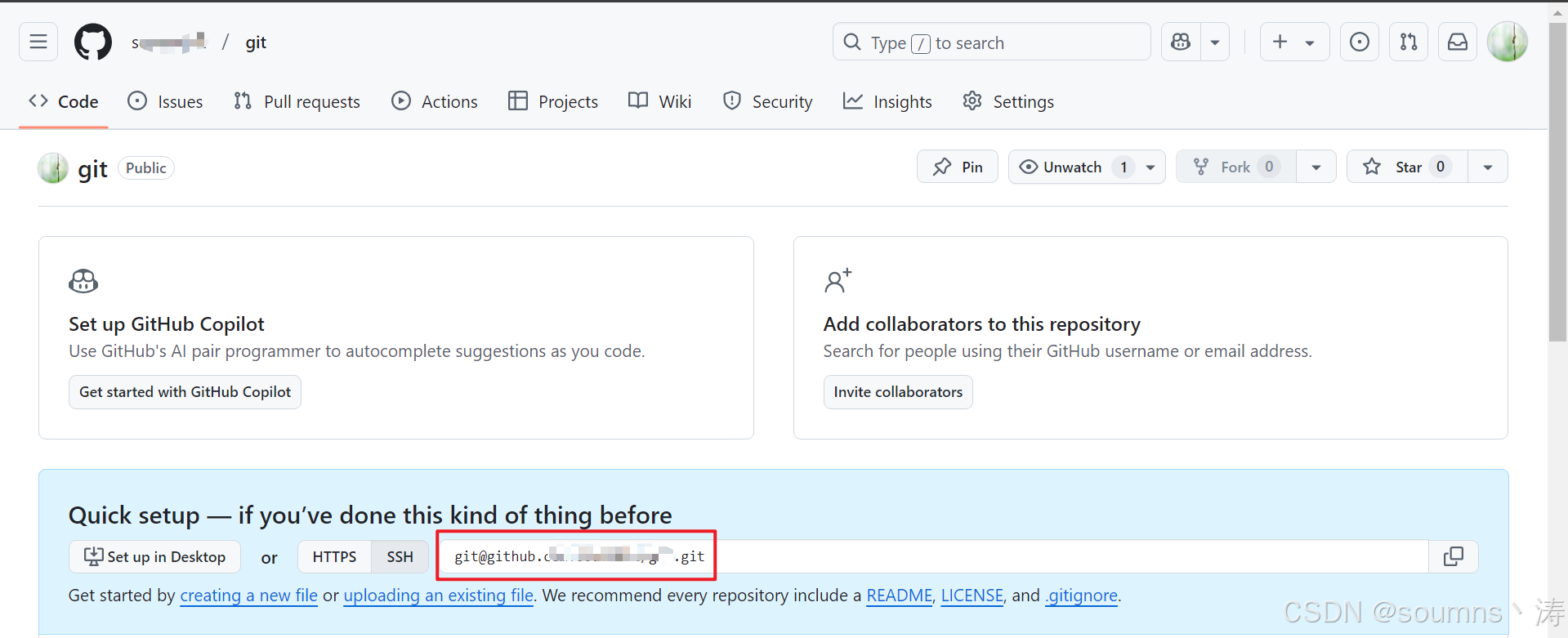Image resolution: width=1568 pixels, height=638 pixels.
Task: Open the repository Settings tab
Action: click(x=1008, y=101)
